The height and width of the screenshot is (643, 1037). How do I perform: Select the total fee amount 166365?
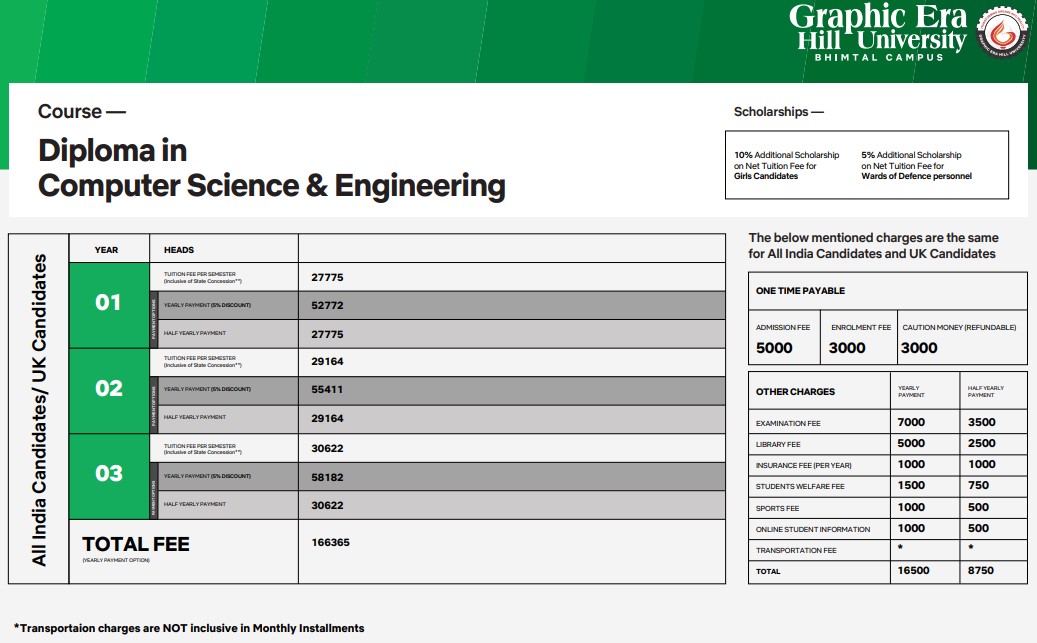(331, 542)
